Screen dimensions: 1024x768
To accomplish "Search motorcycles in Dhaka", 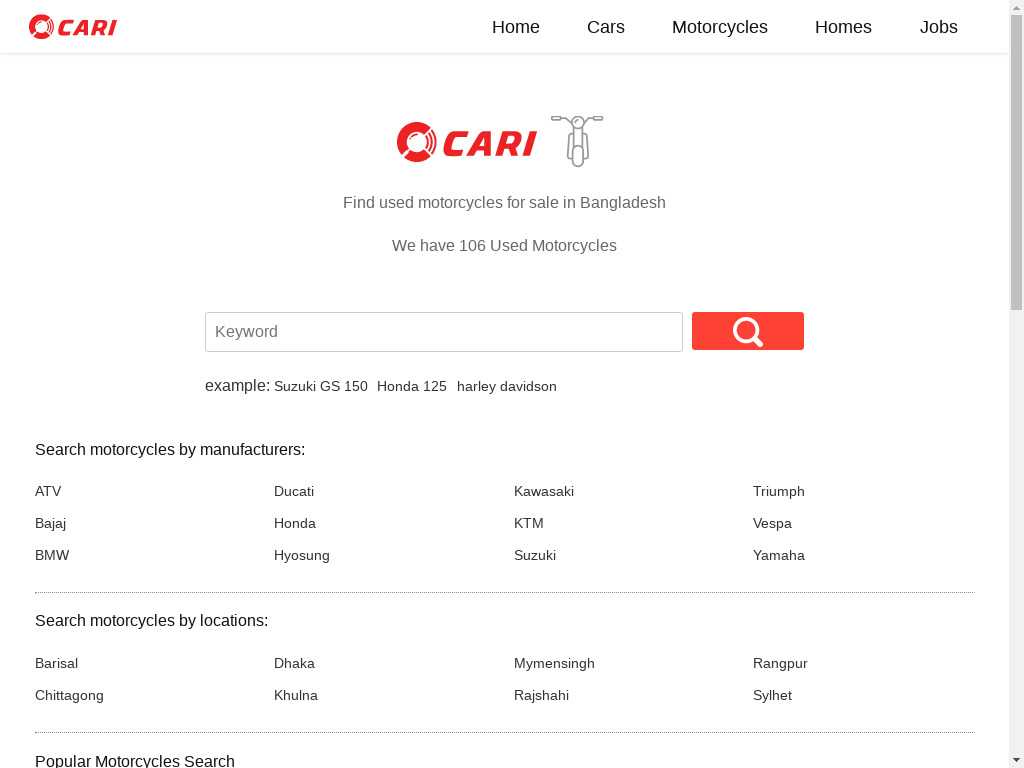I will click(x=294, y=663).
